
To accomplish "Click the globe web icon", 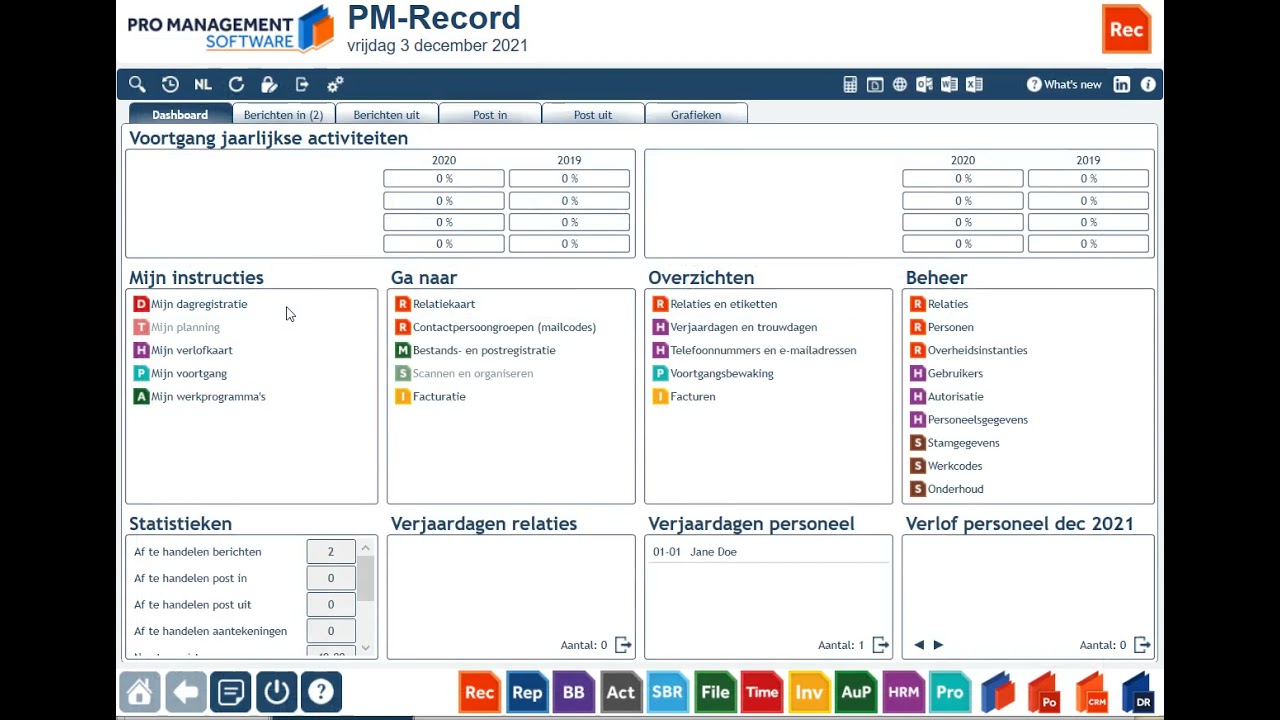I will pos(900,85).
